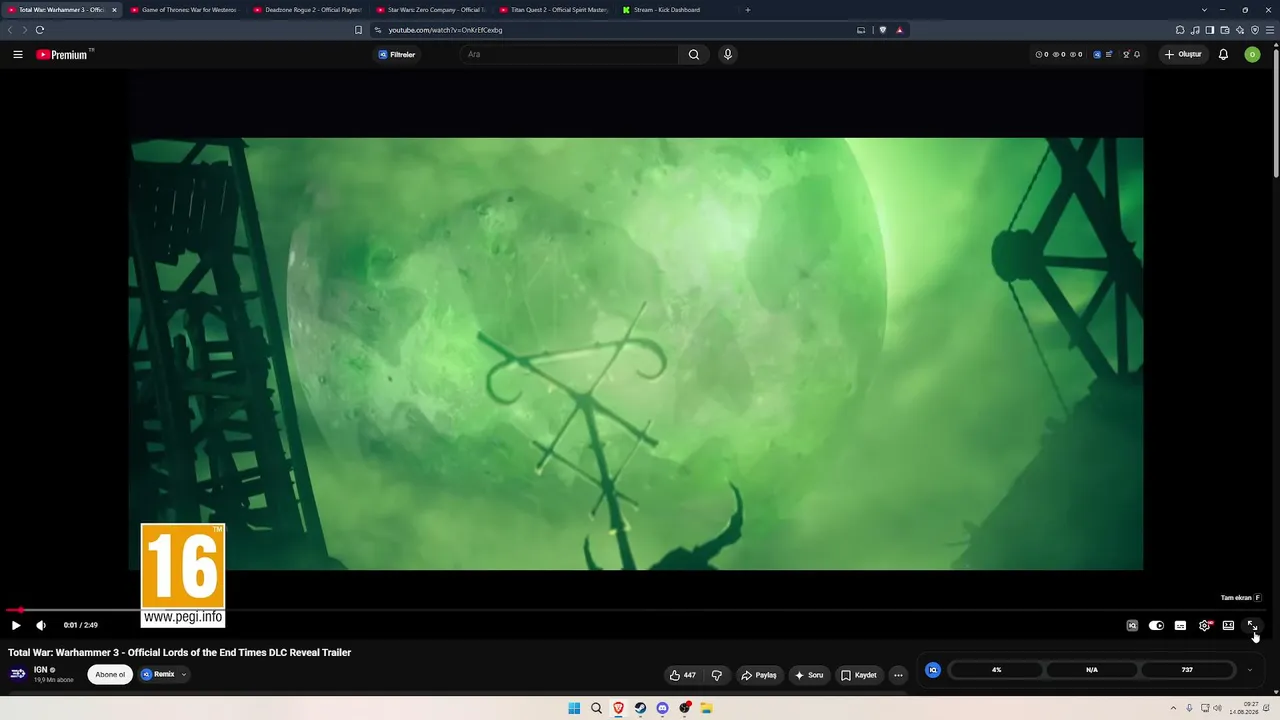Open File Explorer from taskbar
Viewport: 1280px width, 720px height.
(706, 708)
